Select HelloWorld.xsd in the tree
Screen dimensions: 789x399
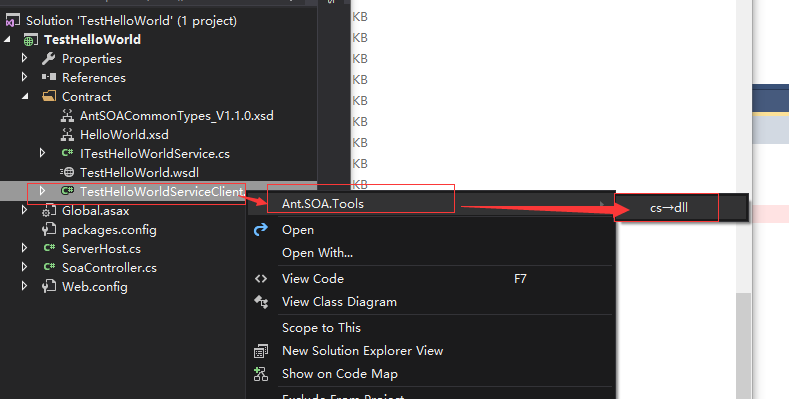tap(124, 135)
